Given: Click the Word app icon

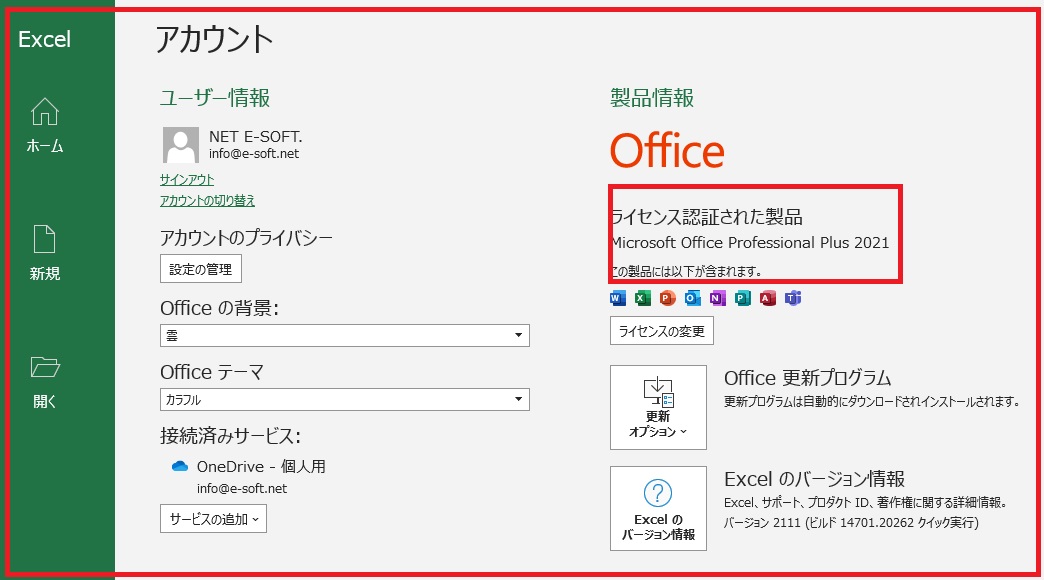Looking at the screenshot, I should pyautogui.click(x=618, y=298).
